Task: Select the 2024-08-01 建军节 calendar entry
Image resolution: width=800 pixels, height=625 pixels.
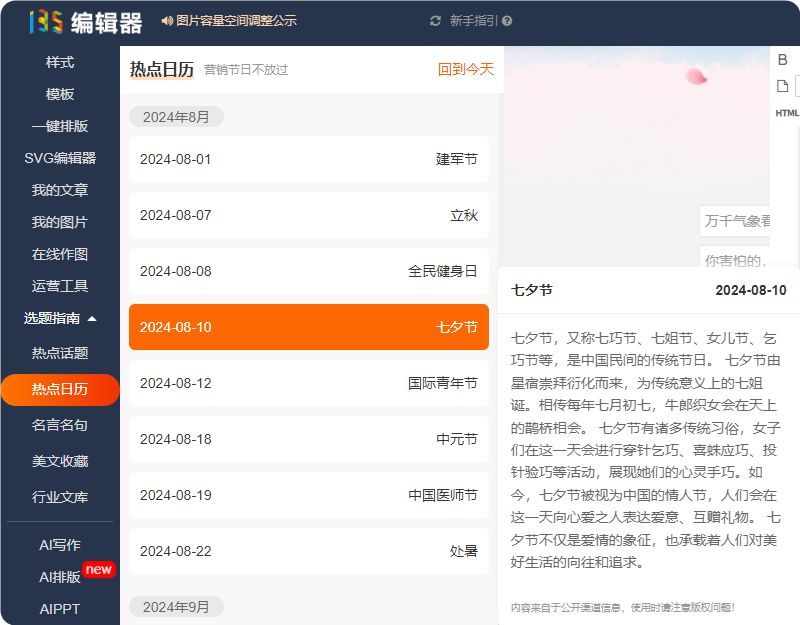Action: tap(308, 159)
